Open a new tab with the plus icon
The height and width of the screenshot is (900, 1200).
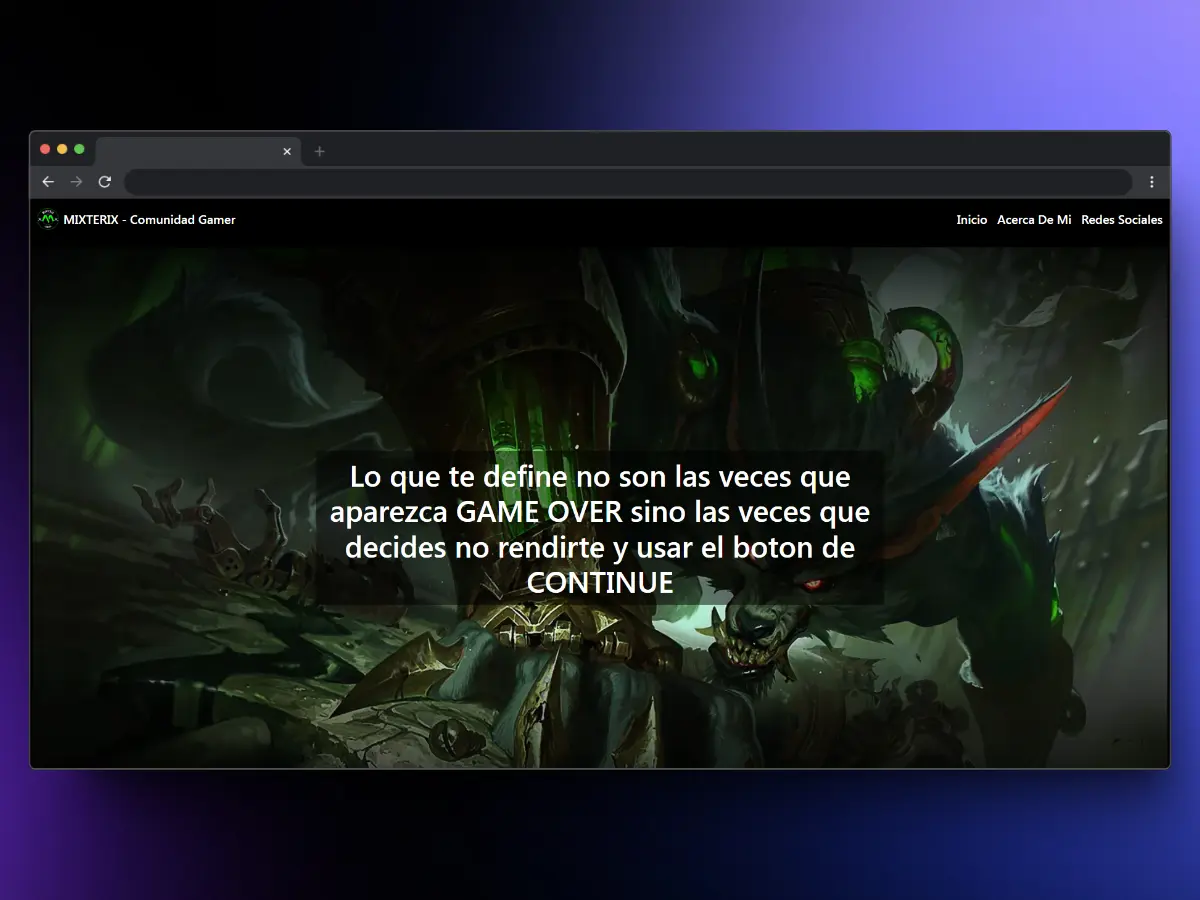click(x=320, y=151)
